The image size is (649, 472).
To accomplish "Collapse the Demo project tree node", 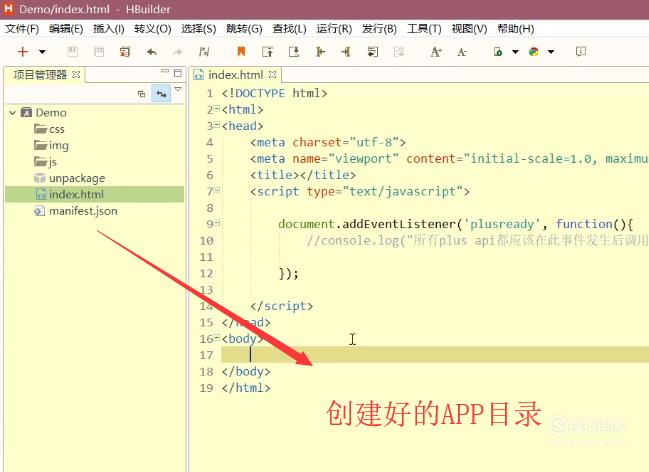I will point(12,113).
